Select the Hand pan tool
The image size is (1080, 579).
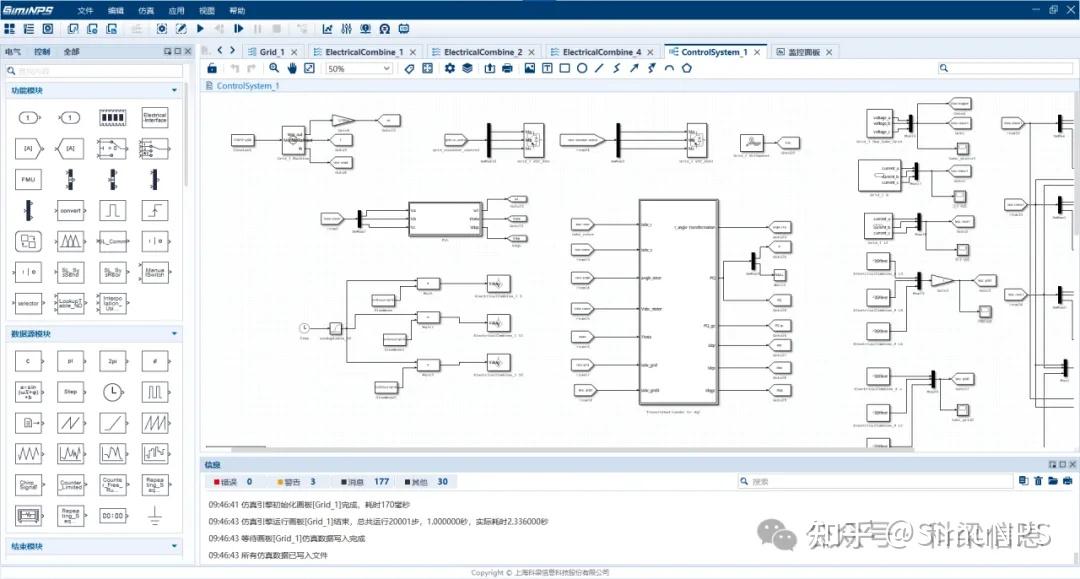coord(291,68)
